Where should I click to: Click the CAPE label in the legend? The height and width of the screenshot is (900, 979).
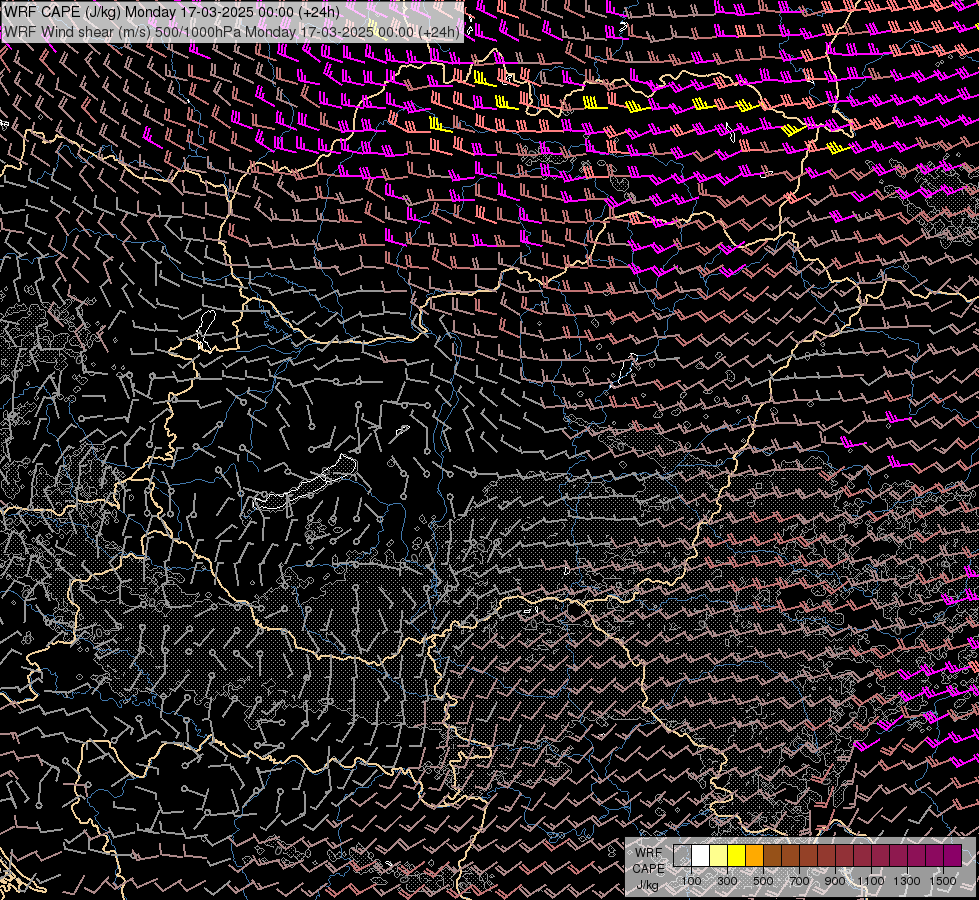tap(648, 868)
